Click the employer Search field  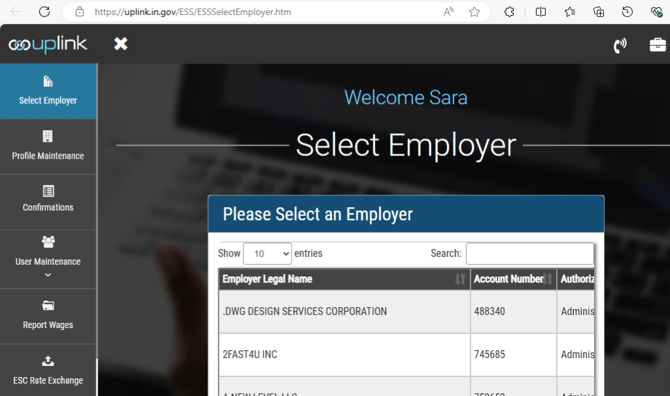point(529,254)
